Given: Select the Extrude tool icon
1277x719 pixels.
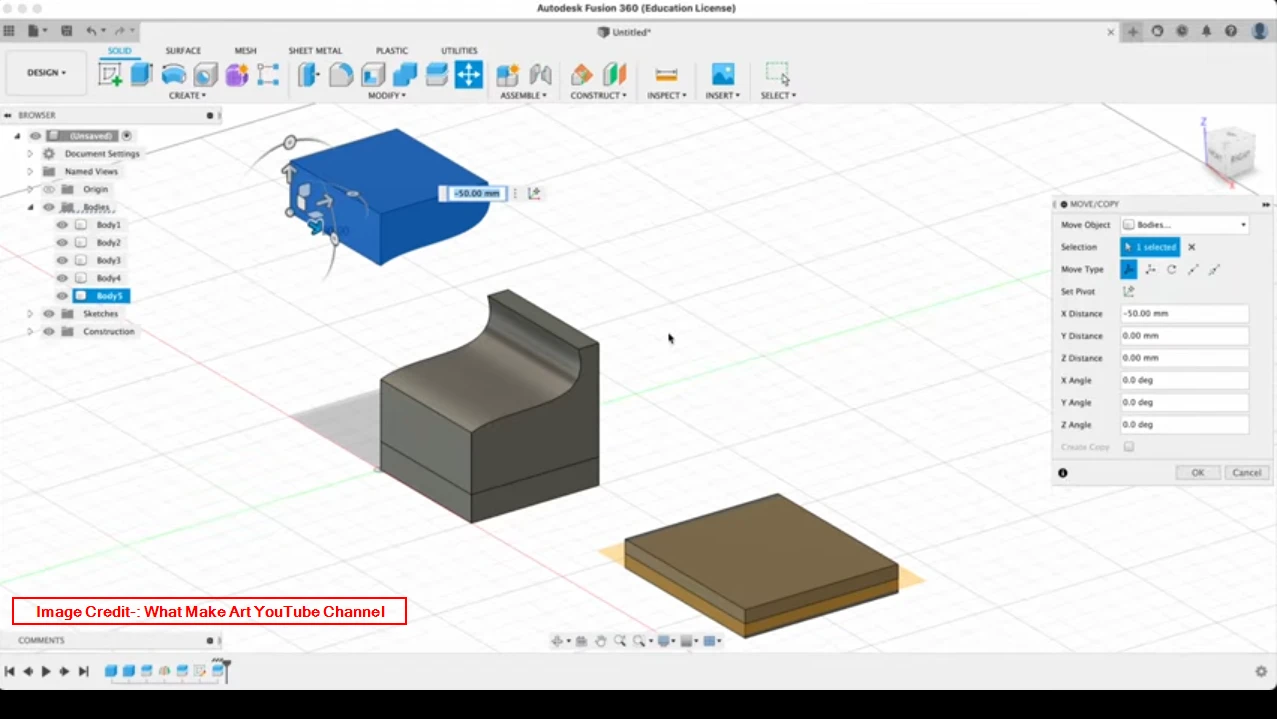Looking at the screenshot, I should click(x=142, y=74).
